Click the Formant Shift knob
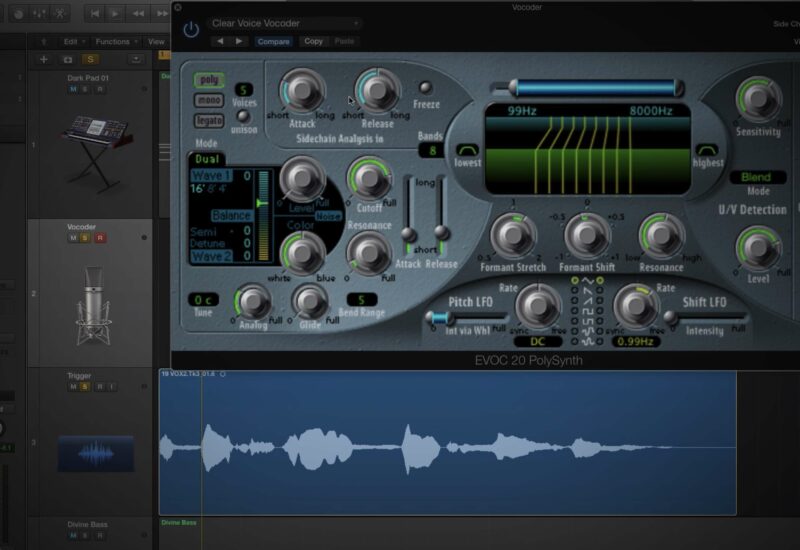Screen dimensions: 800x550 pos(587,235)
